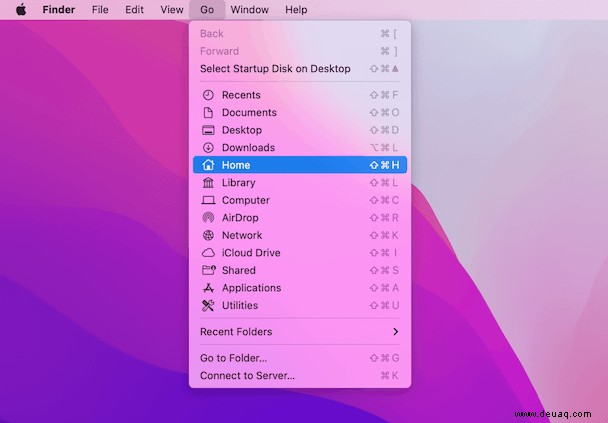Click the Applications icon
This screenshot has height=423, width=608.
tap(208, 288)
